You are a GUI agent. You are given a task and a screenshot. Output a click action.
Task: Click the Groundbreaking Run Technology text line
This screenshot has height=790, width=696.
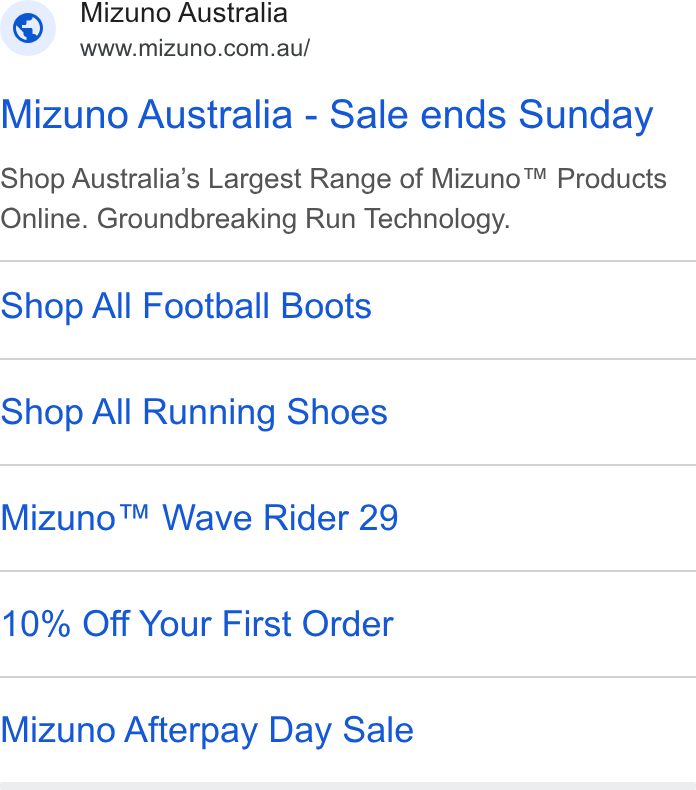tap(303, 219)
